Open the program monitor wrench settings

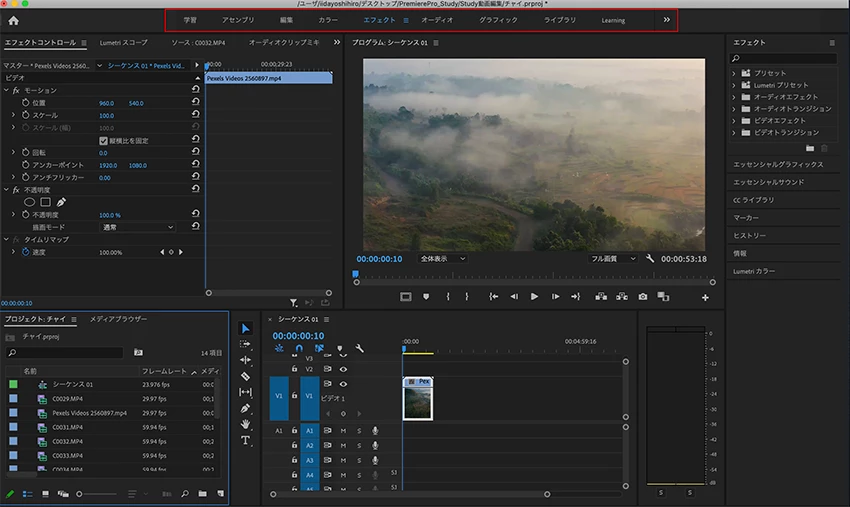pos(650,258)
